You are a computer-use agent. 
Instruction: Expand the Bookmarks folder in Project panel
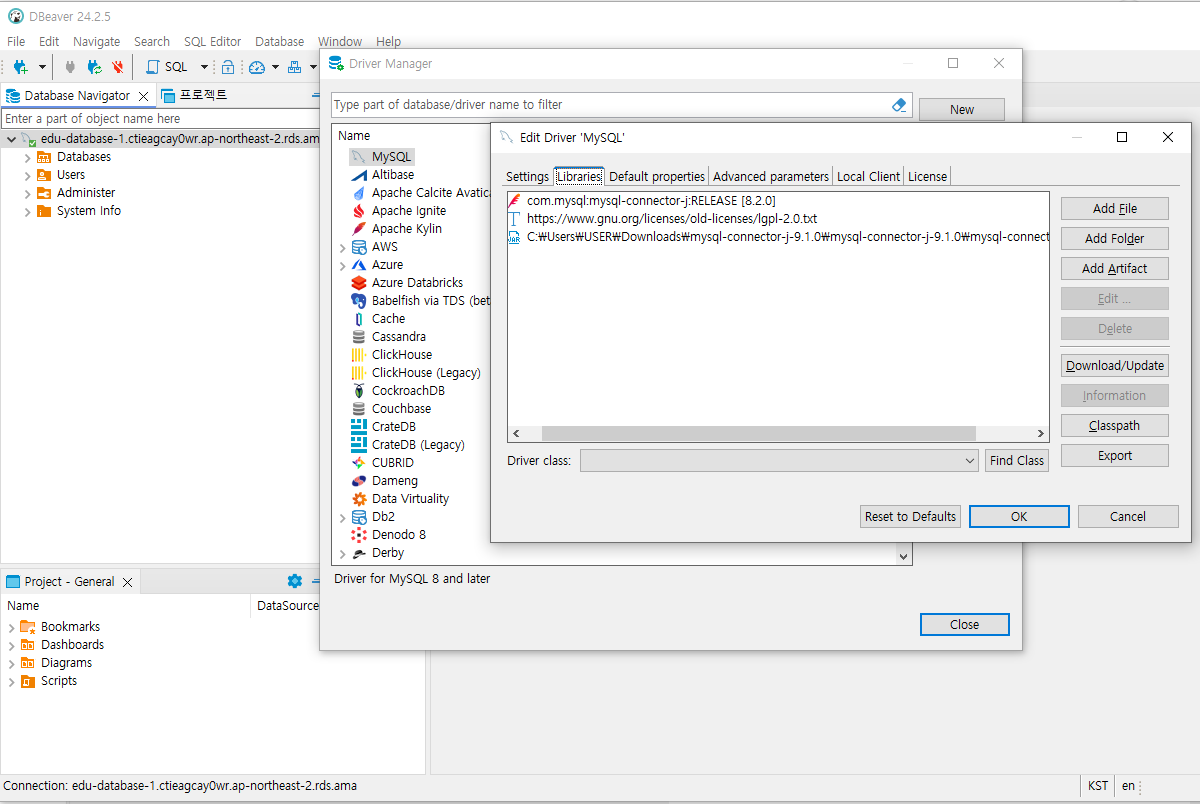(12, 628)
